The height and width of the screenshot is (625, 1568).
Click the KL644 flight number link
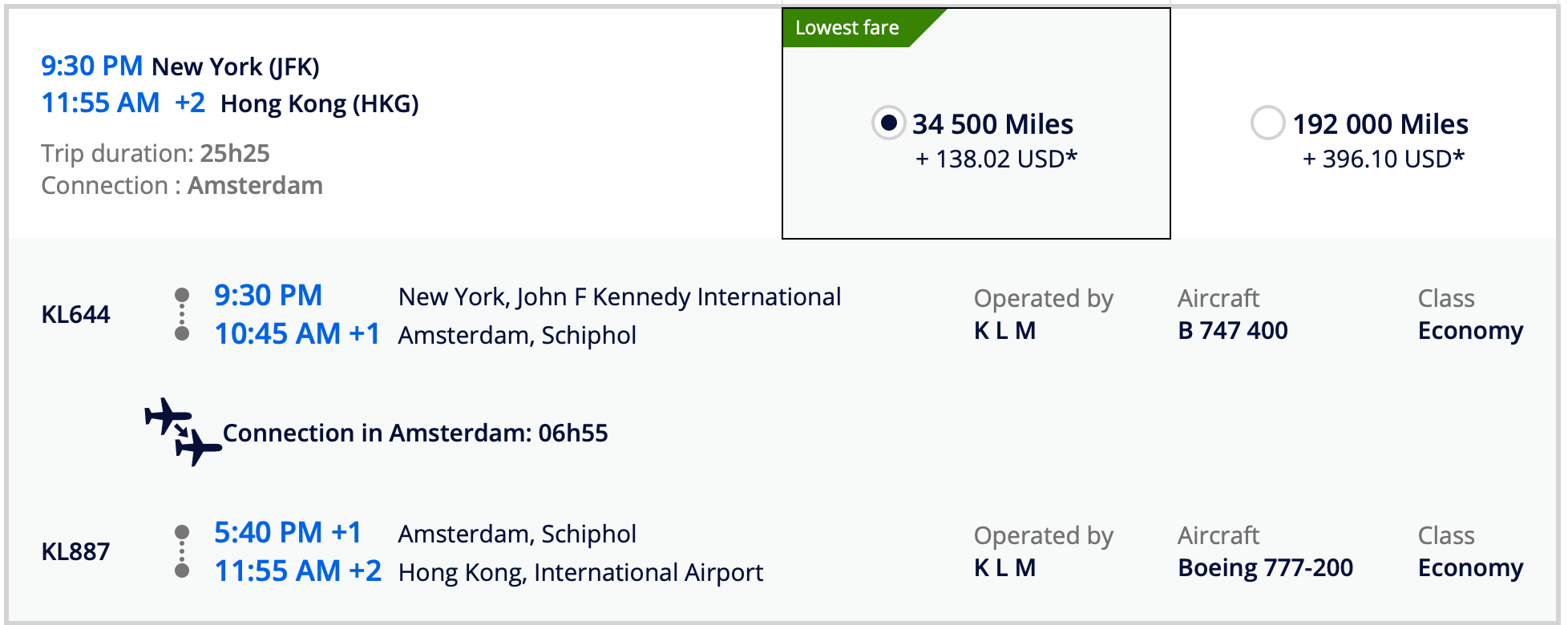76,314
